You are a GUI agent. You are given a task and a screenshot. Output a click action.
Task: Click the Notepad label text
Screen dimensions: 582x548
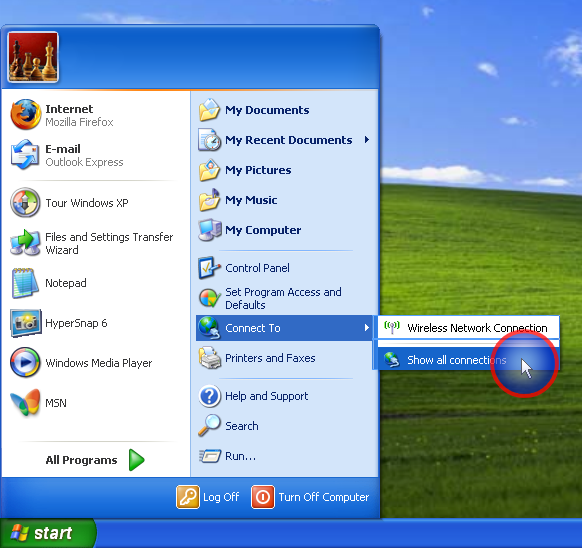(66, 283)
